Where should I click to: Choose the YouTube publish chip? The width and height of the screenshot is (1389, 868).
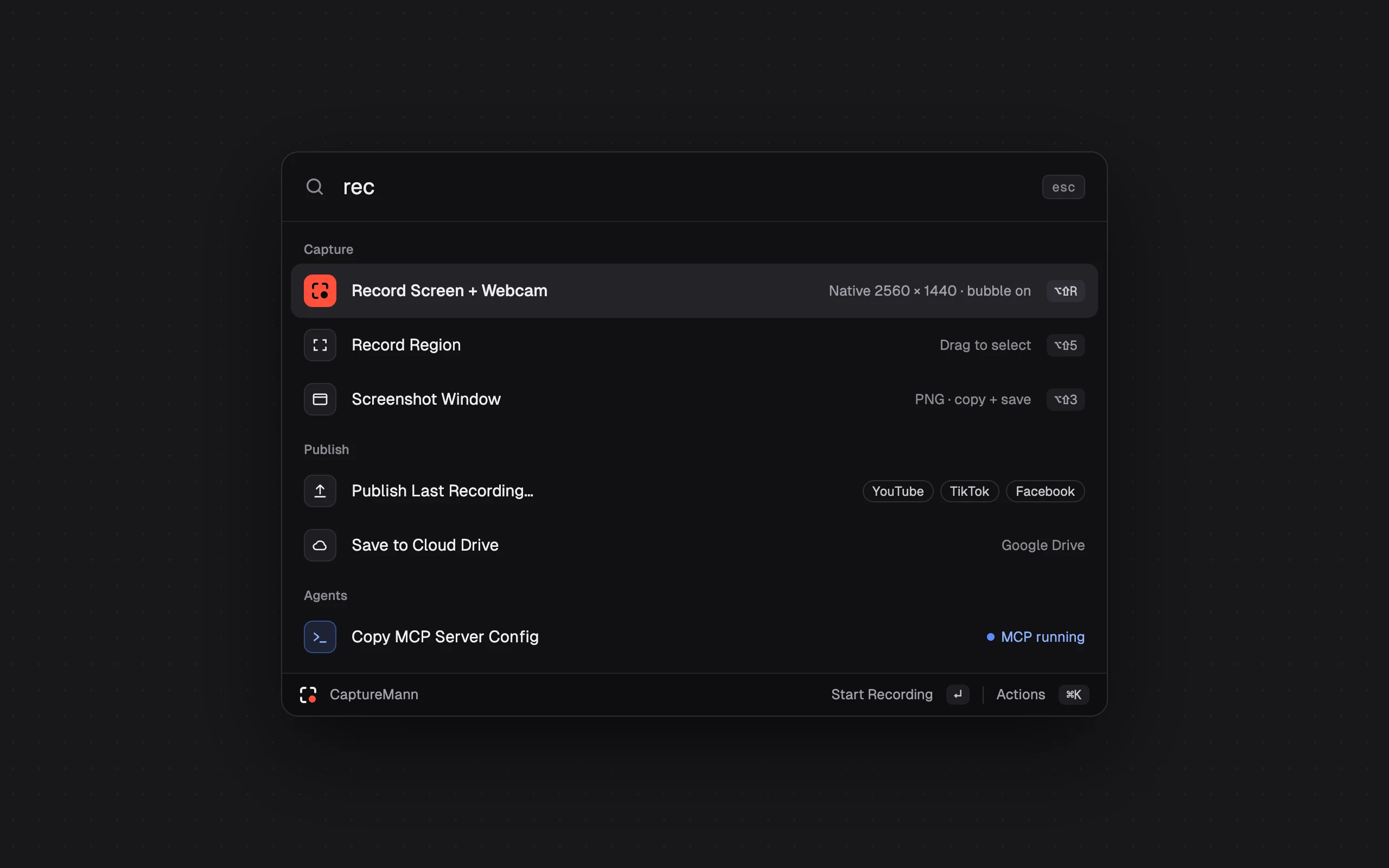click(897, 492)
